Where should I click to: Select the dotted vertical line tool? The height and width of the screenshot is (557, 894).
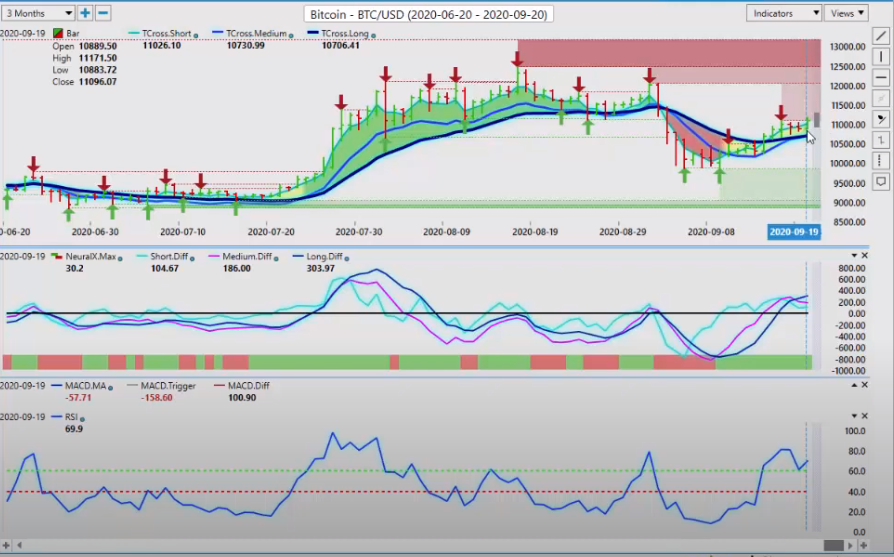(x=881, y=160)
